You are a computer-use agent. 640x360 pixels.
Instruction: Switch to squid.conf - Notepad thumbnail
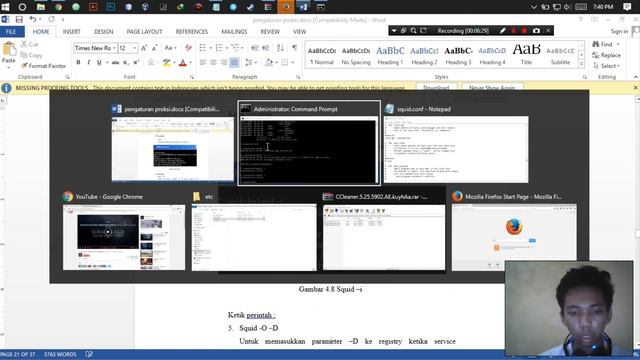[x=456, y=143]
